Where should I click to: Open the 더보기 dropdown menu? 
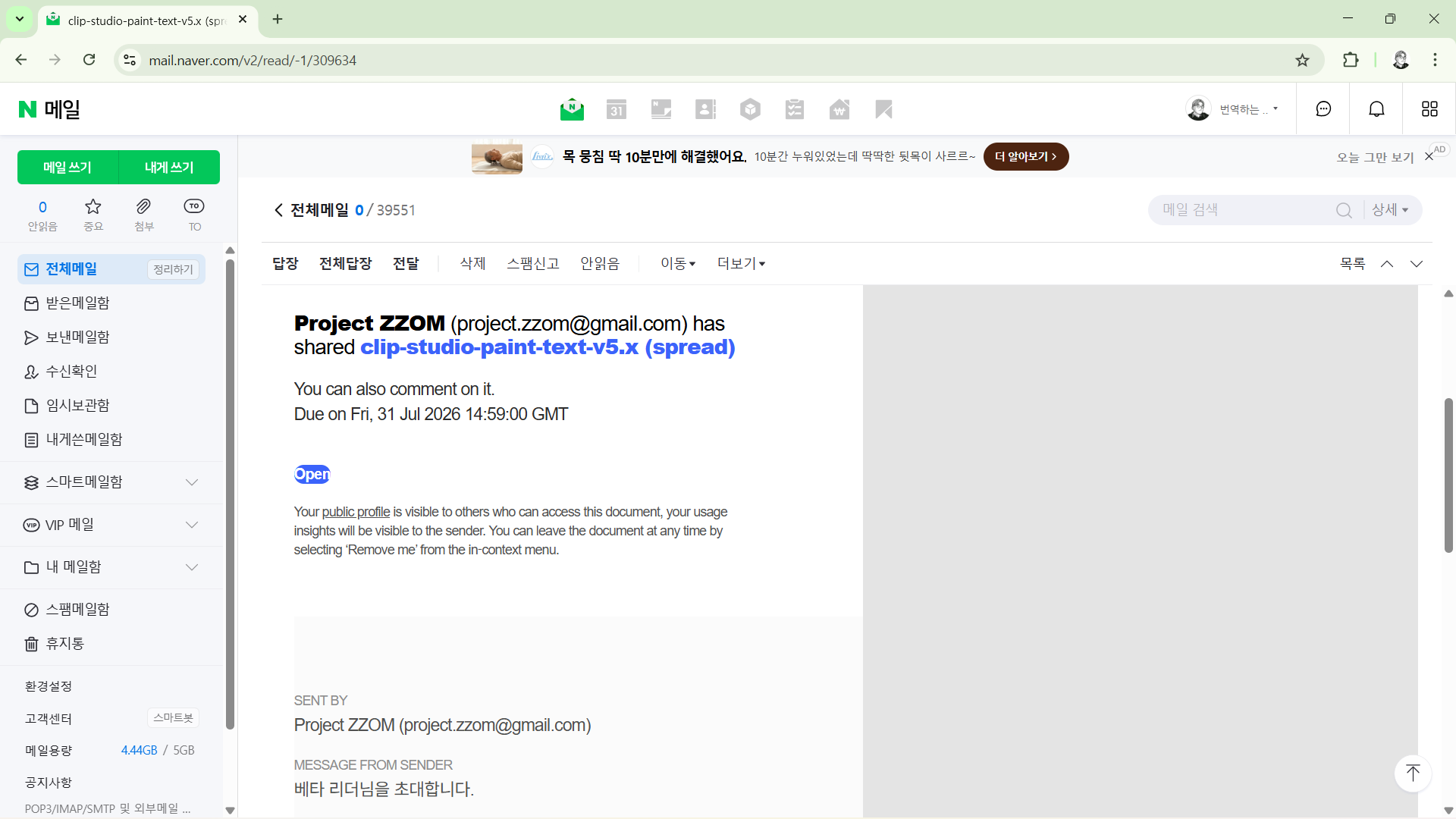(741, 264)
